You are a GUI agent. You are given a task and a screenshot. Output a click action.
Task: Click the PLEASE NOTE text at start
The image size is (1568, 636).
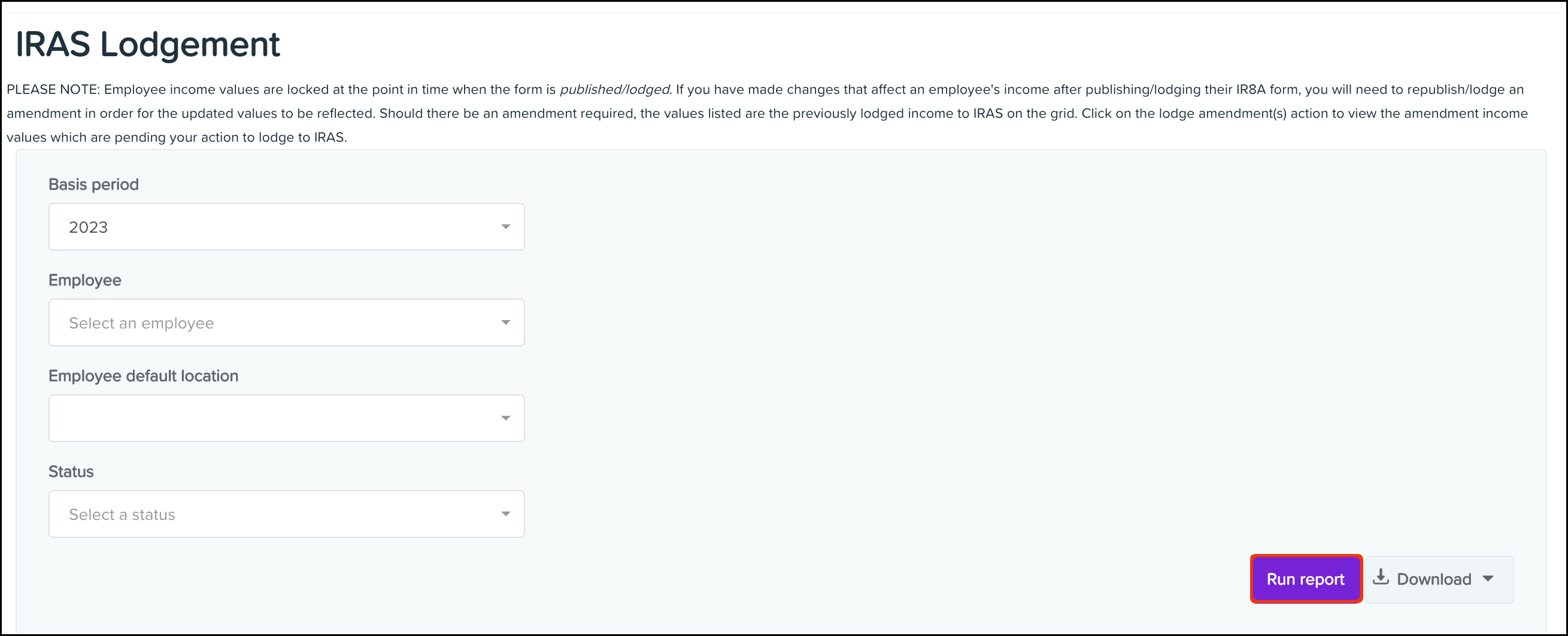point(53,89)
